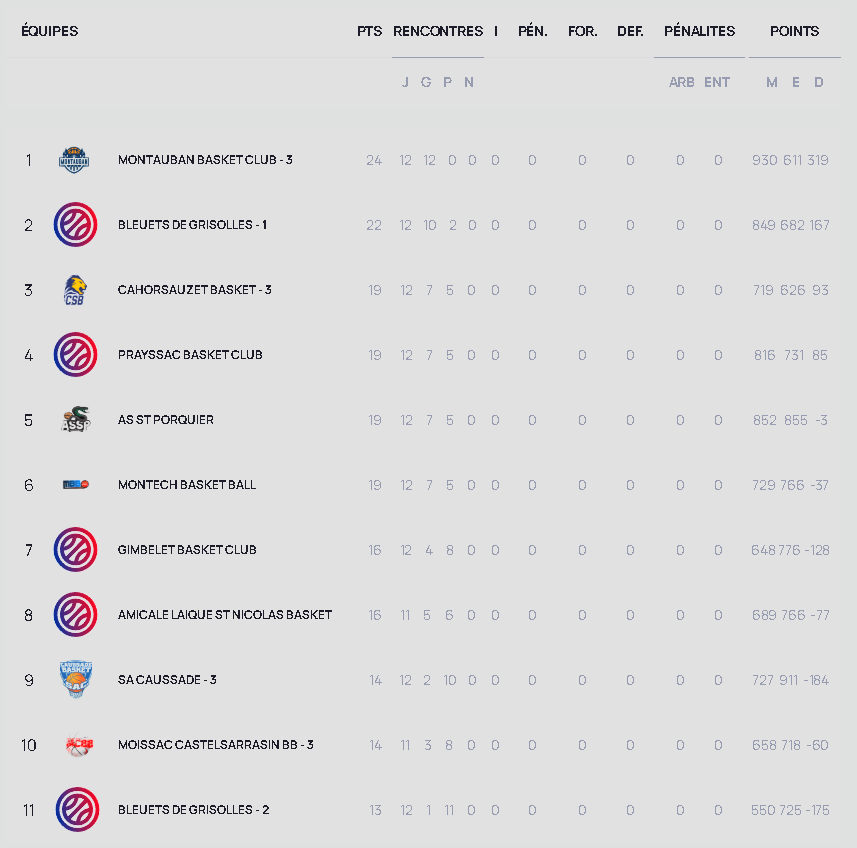This screenshot has width=857, height=848.
Task: Click the Cahors Sauzet CSB lion logo
Action: coord(75,290)
